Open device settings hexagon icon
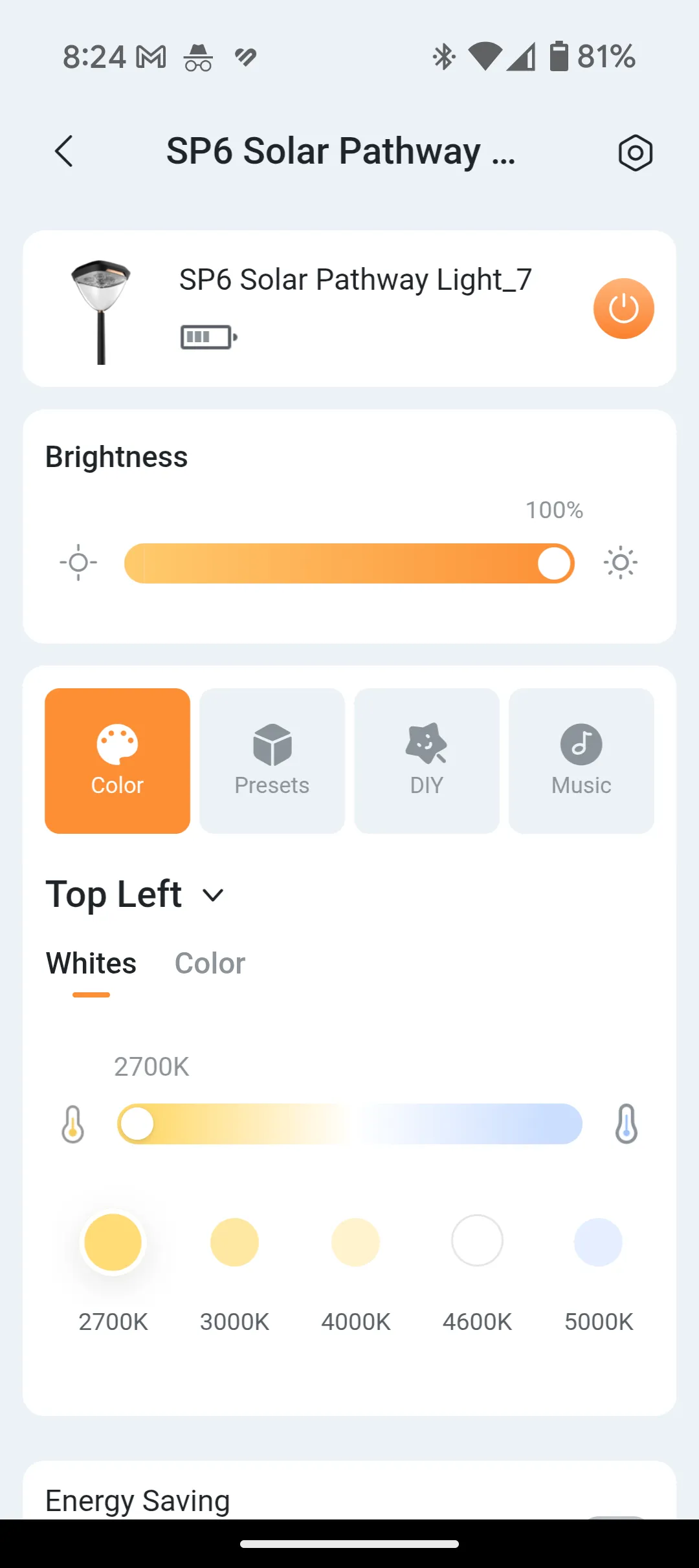699x1568 pixels. point(635,153)
